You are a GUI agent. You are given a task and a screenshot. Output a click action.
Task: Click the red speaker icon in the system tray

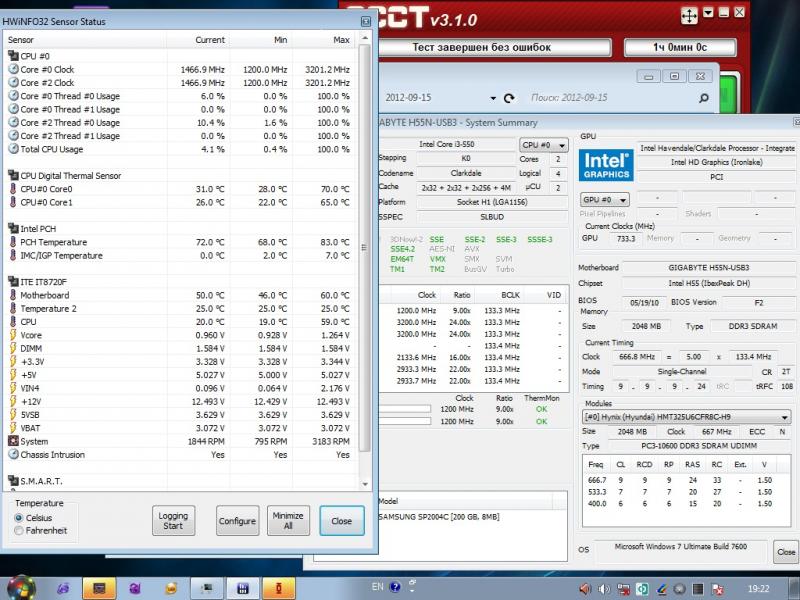tap(585, 589)
